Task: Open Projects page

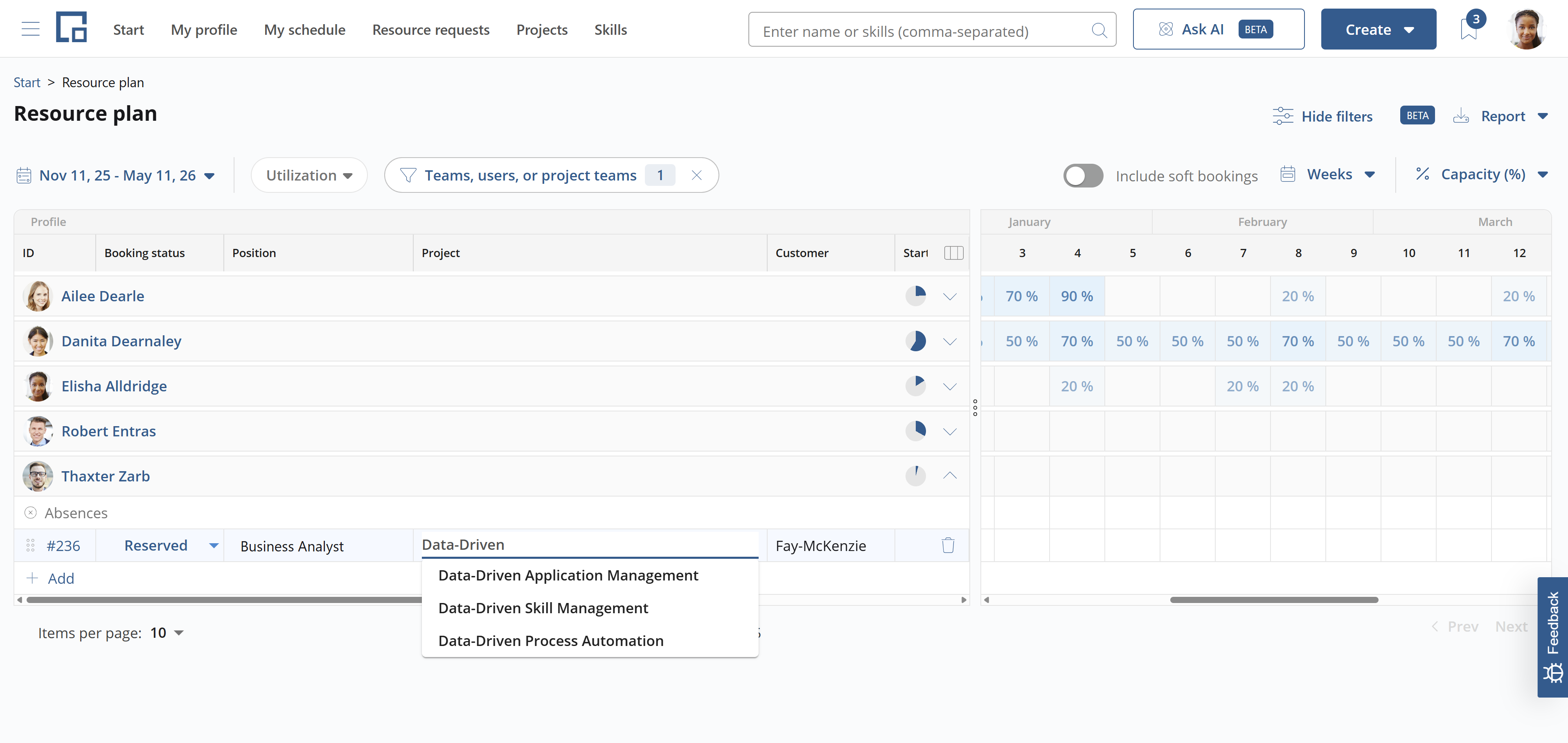Action: (x=542, y=29)
